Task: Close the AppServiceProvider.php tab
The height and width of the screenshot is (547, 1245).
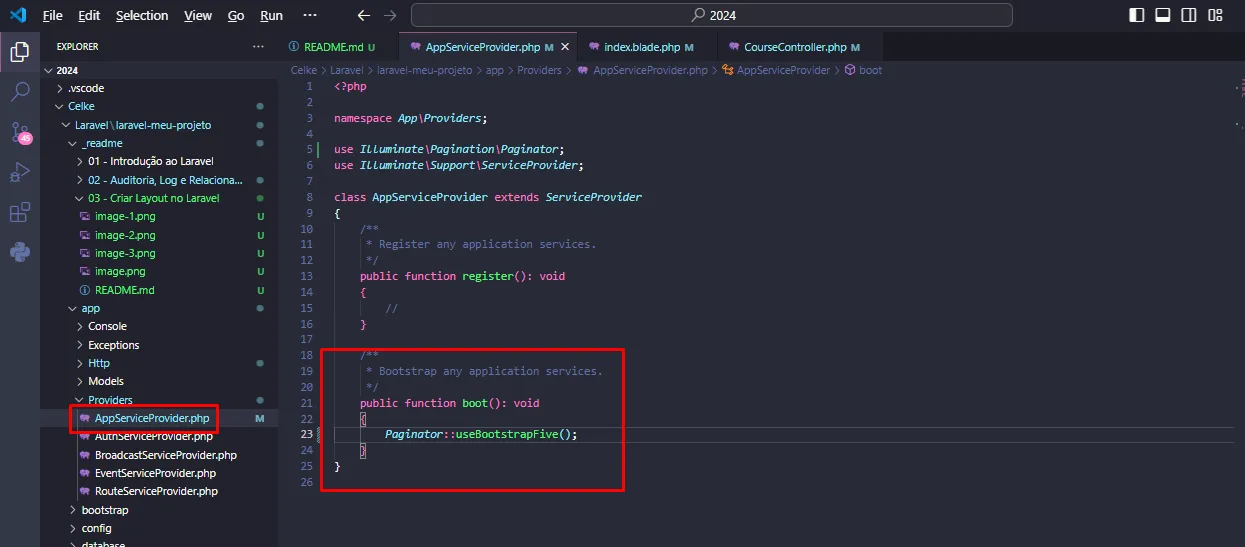Action: tap(565, 47)
